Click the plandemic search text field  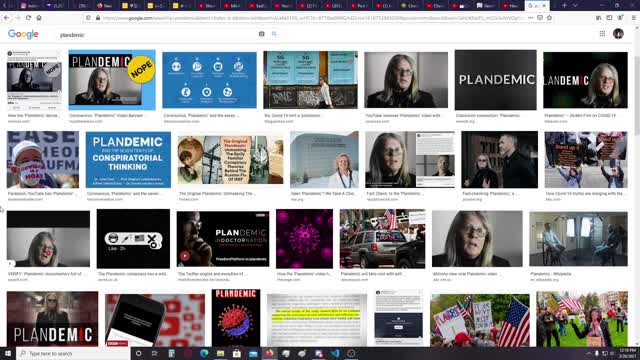click(x=157, y=35)
